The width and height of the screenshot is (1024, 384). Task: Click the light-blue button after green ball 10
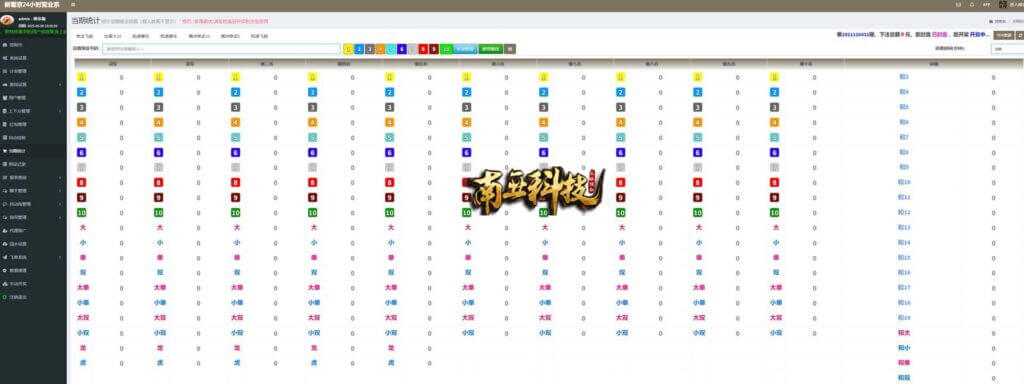click(465, 49)
